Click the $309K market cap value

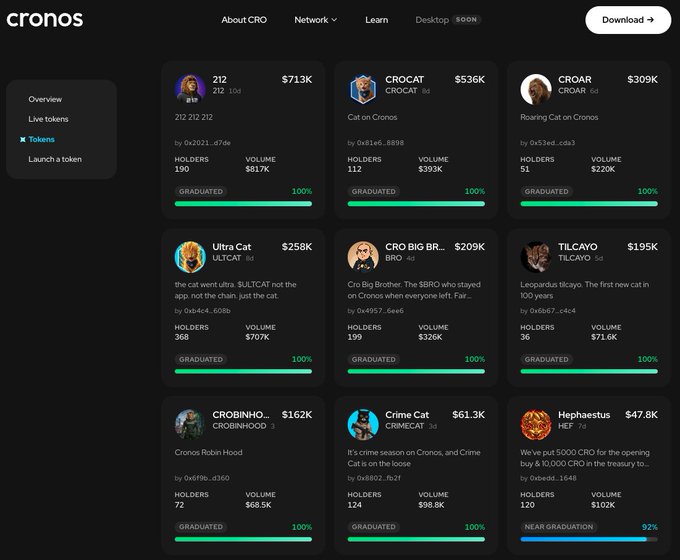(642, 79)
